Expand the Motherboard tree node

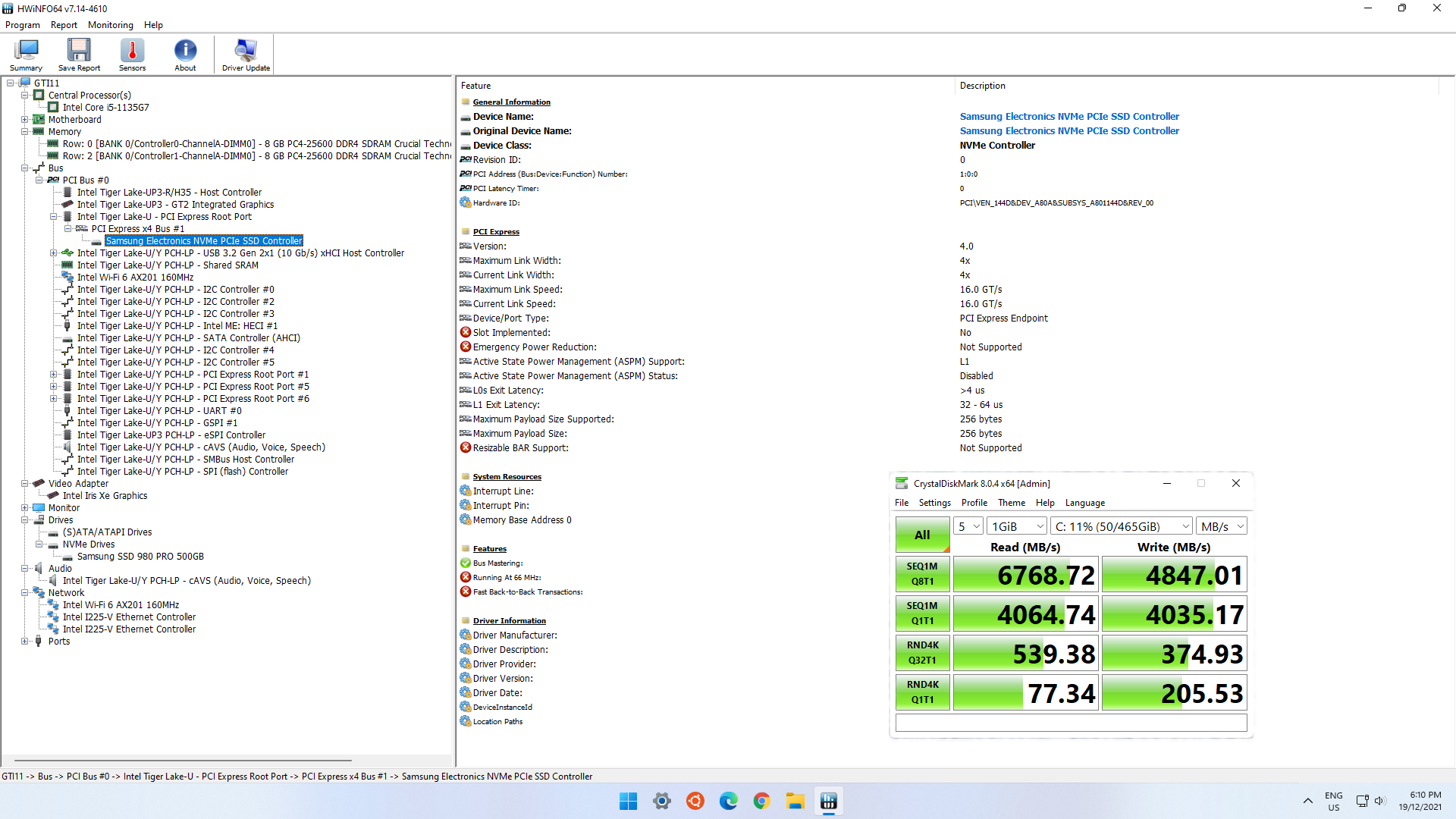coord(25,120)
